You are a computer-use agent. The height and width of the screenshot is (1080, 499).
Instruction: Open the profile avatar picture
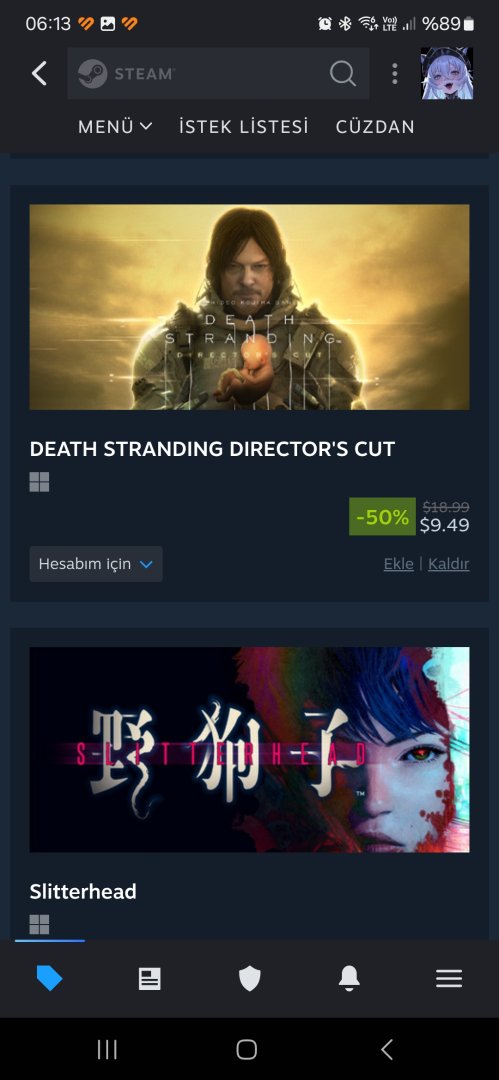tap(447, 73)
